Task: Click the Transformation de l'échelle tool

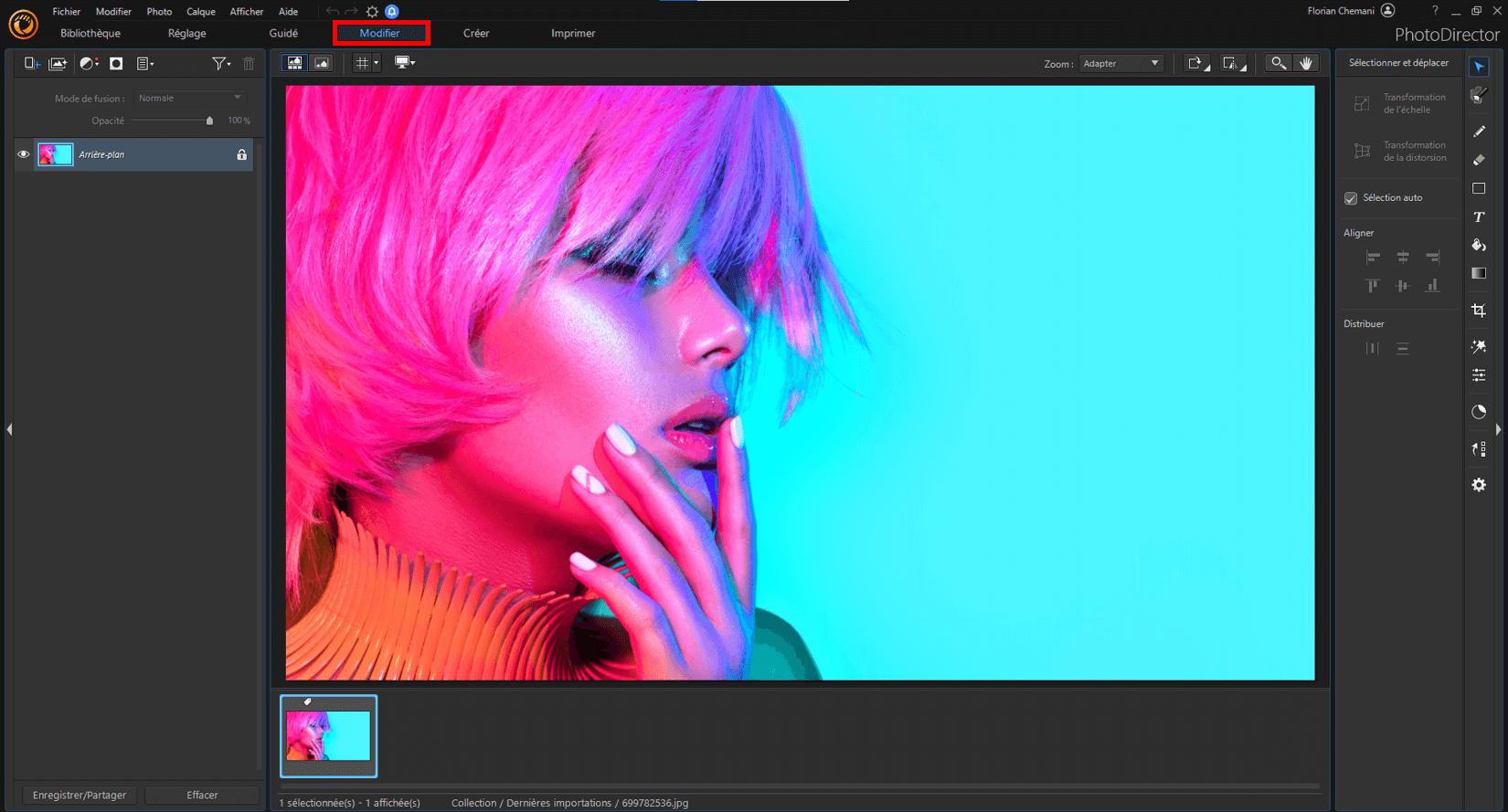Action: tap(1400, 103)
